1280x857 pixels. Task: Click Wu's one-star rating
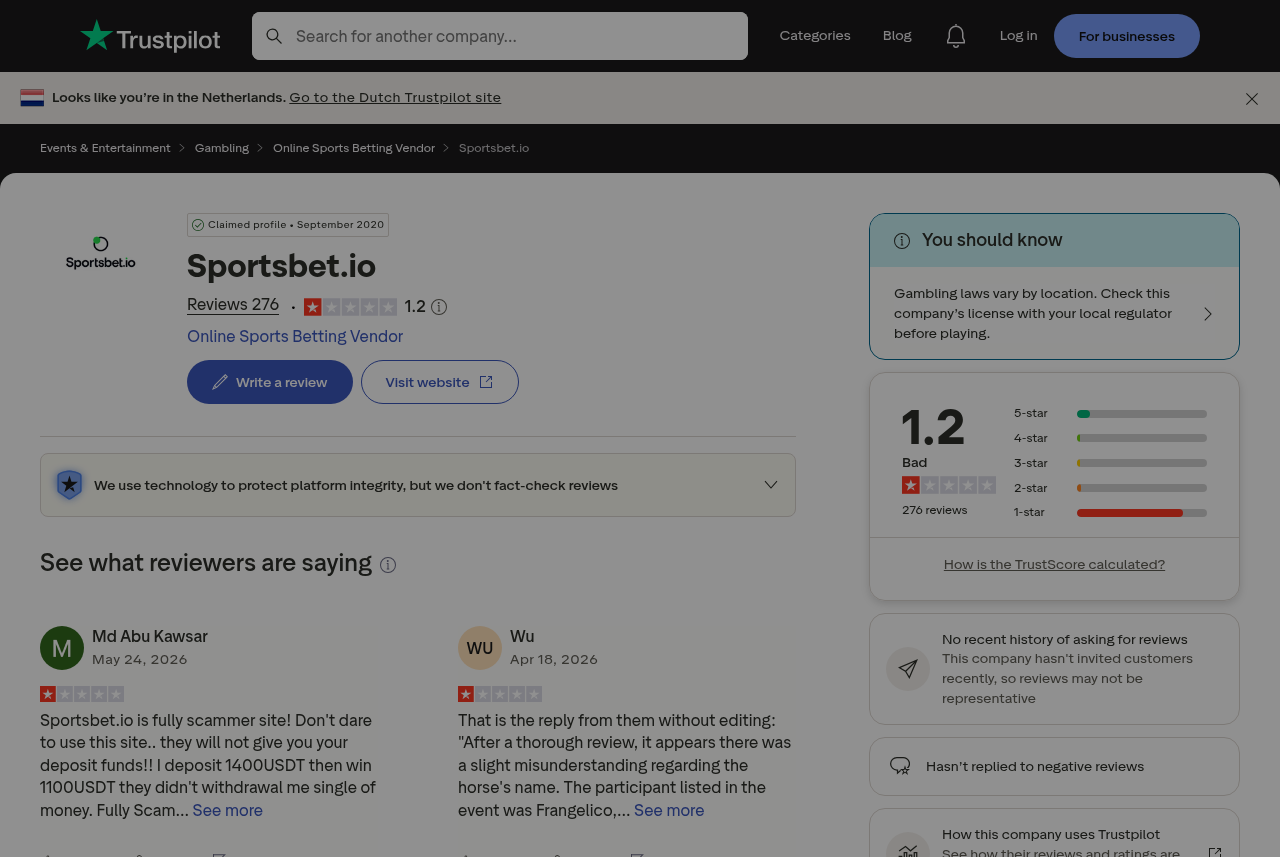pyautogui.click(x=500, y=694)
